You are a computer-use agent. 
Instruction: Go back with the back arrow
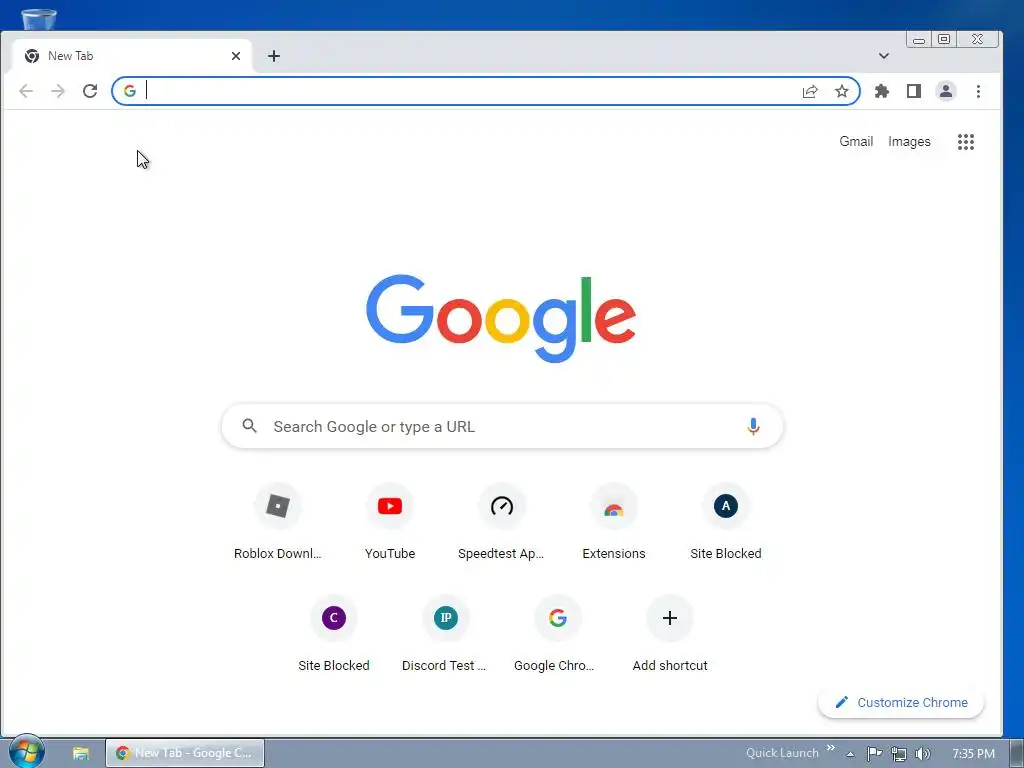[26, 91]
